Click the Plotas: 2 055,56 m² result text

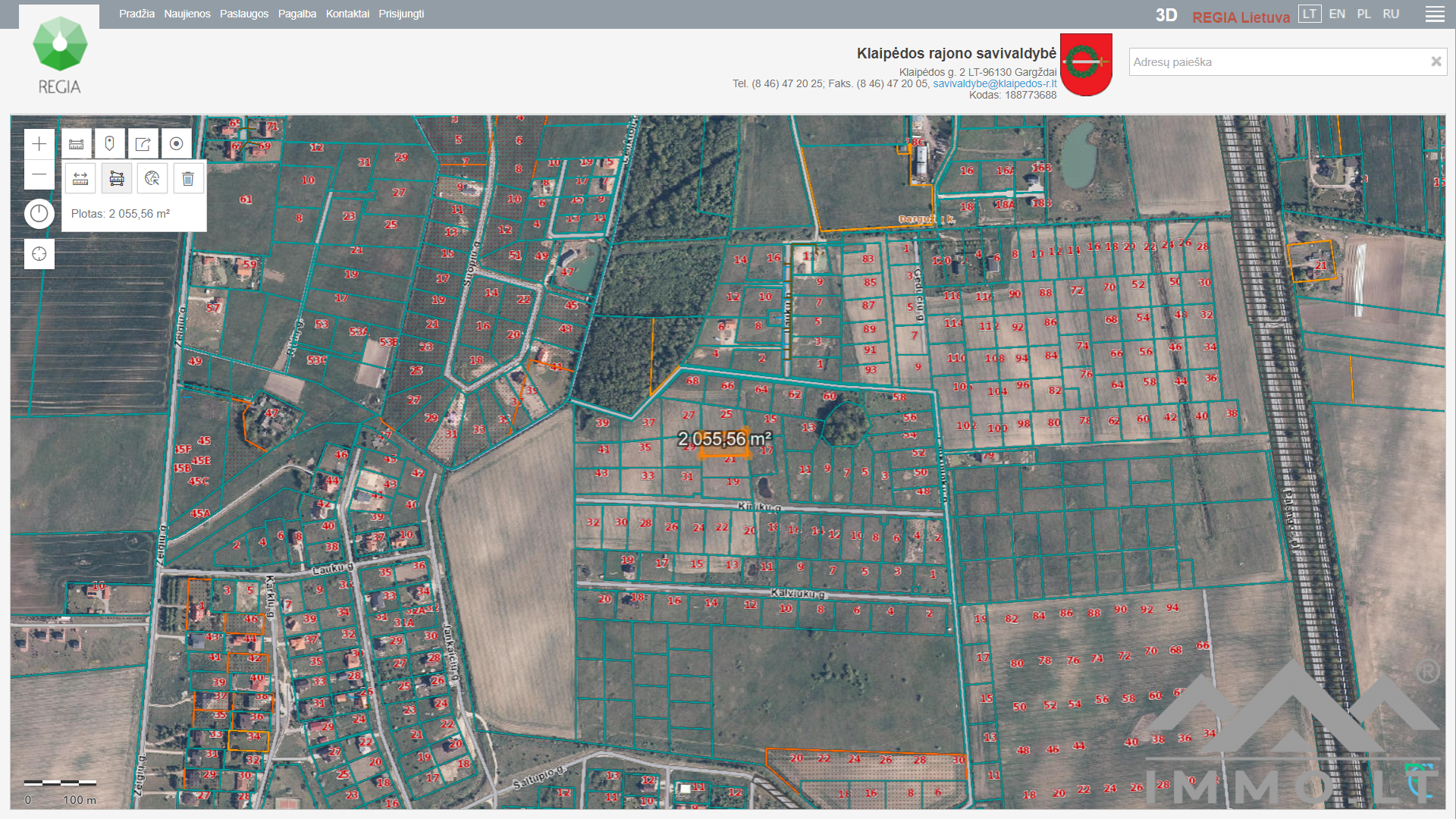121,214
